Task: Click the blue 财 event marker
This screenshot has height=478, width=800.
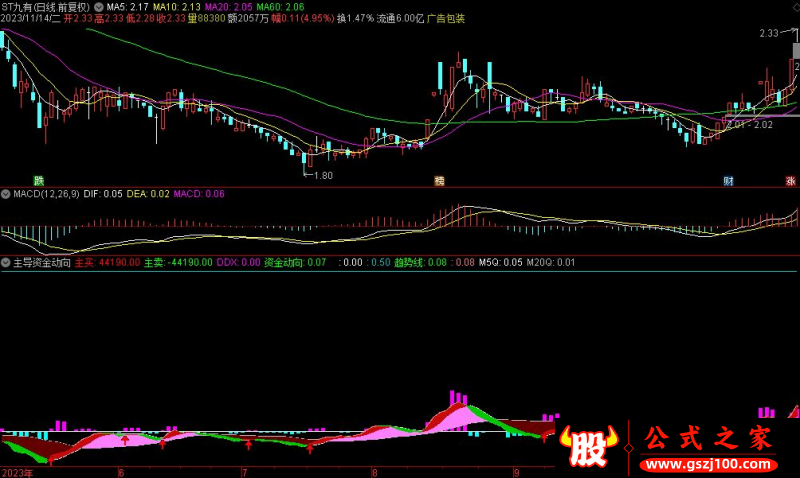Action: [729, 181]
